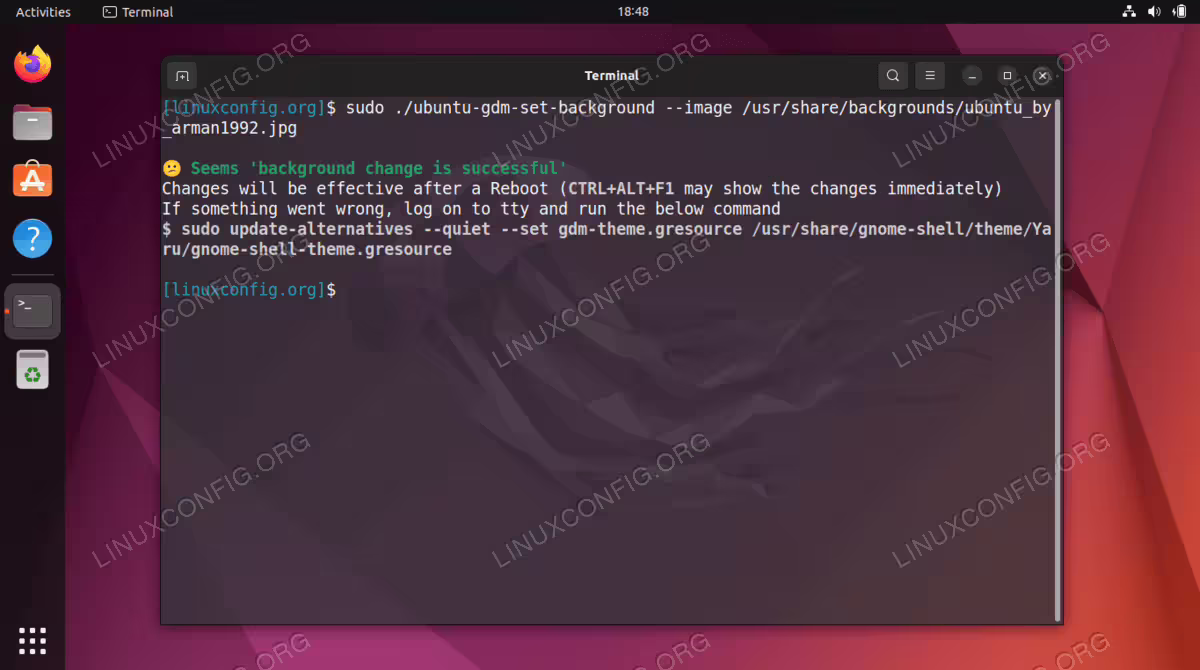Open the Activities overview
1200x670 pixels.
[43, 12]
